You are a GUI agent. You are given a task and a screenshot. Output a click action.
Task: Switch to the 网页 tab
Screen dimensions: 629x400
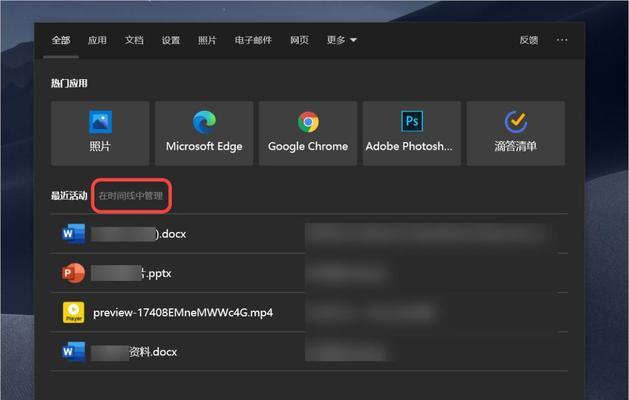coord(299,40)
